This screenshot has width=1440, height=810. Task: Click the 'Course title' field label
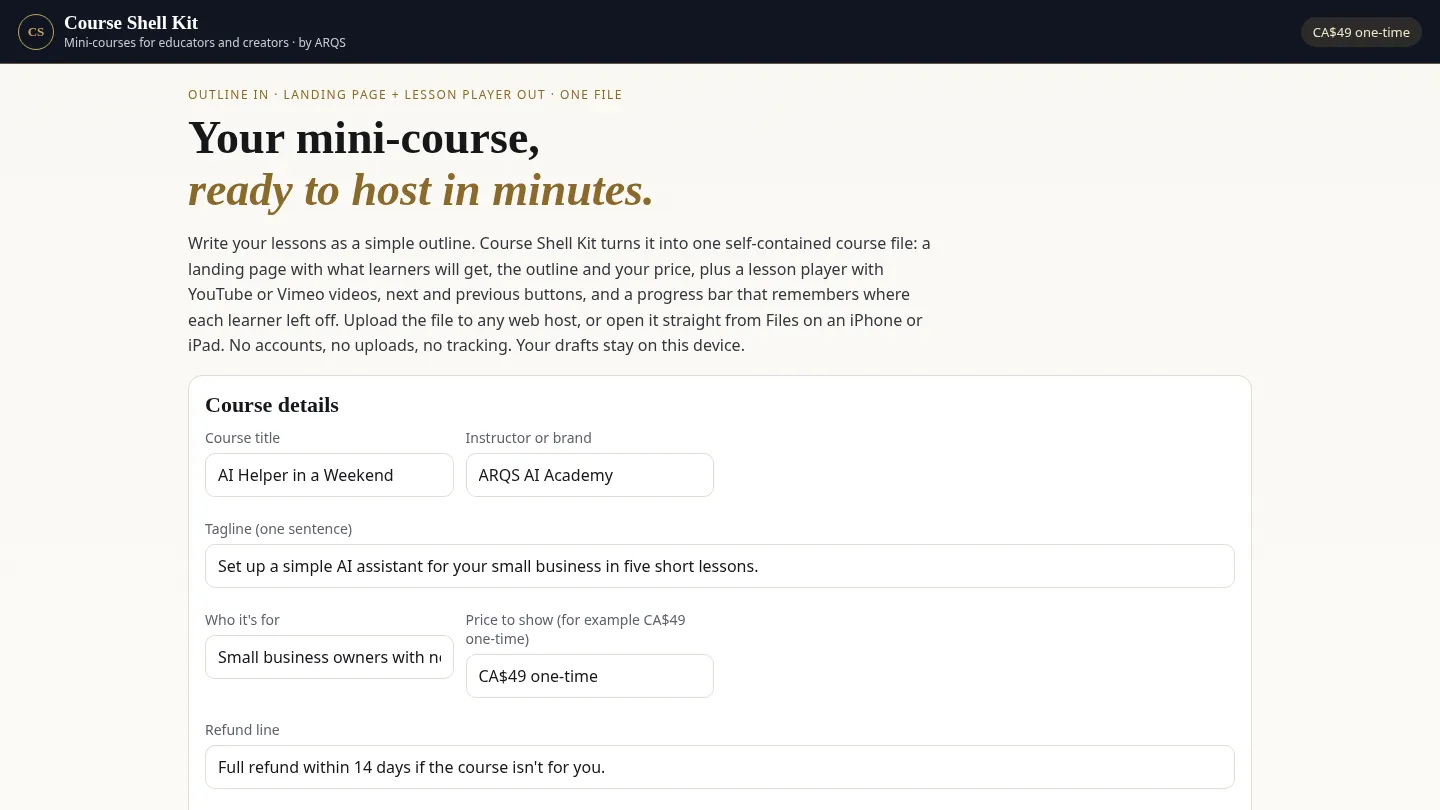pyautogui.click(x=242, y=438)
